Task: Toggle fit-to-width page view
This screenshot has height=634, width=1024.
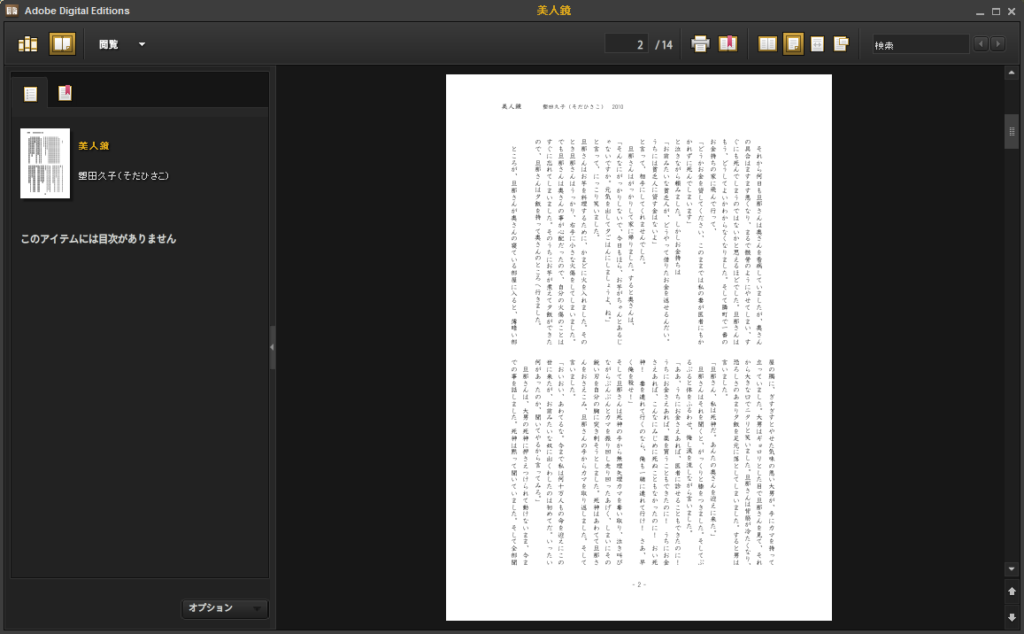Action: (x=817, y=44)
